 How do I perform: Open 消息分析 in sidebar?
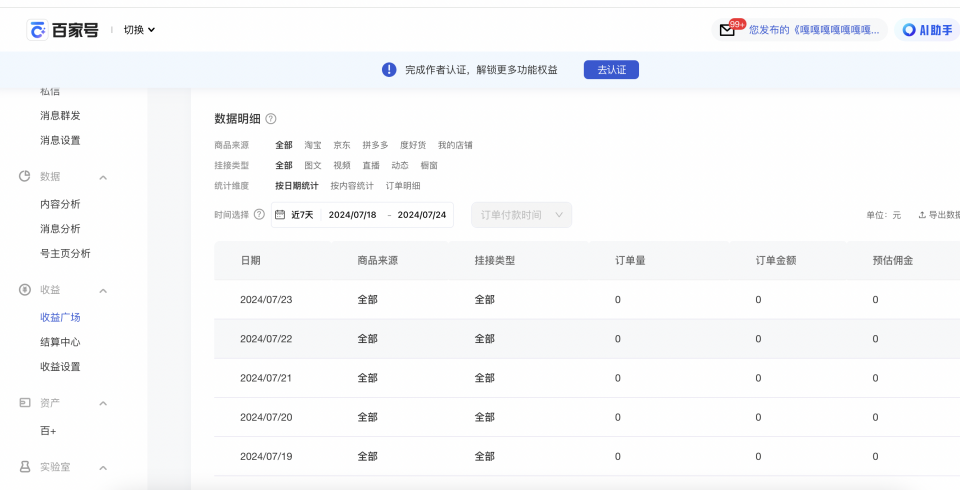pyautogui.click(x=60, y=229)
